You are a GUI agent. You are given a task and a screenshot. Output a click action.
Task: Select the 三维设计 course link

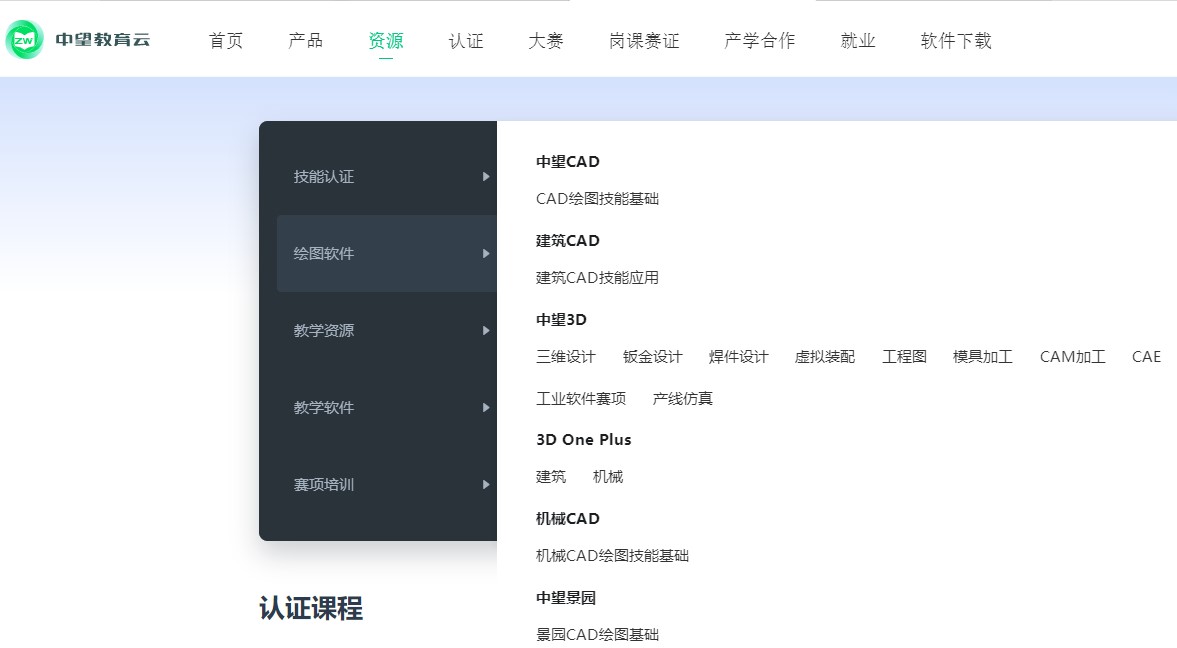coord(565,357)
